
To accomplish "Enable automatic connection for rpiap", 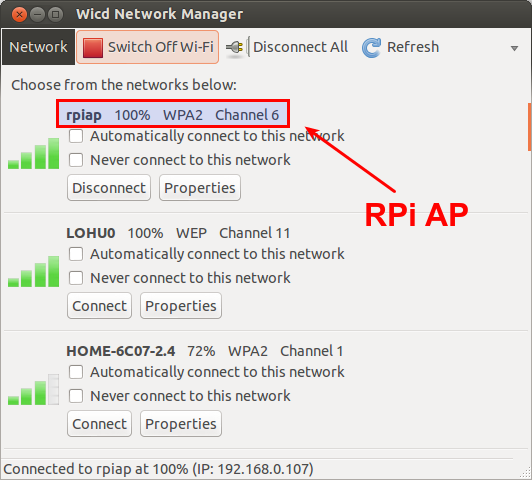I will [x=76, y=136].
